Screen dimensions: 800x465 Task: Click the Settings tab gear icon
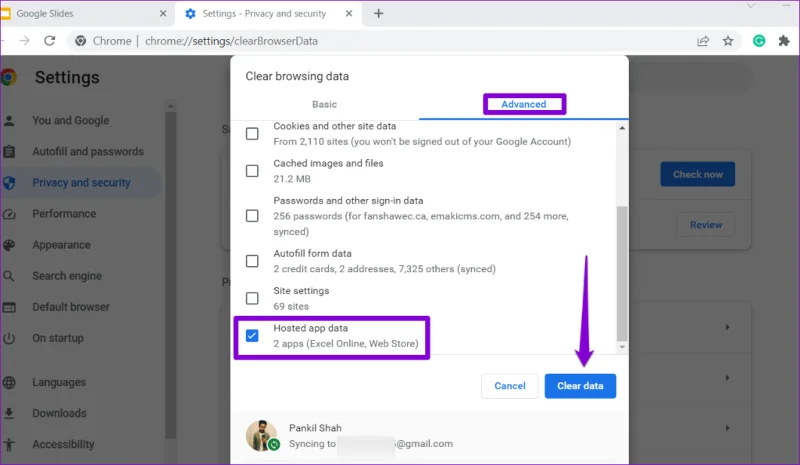pos(190,14)
